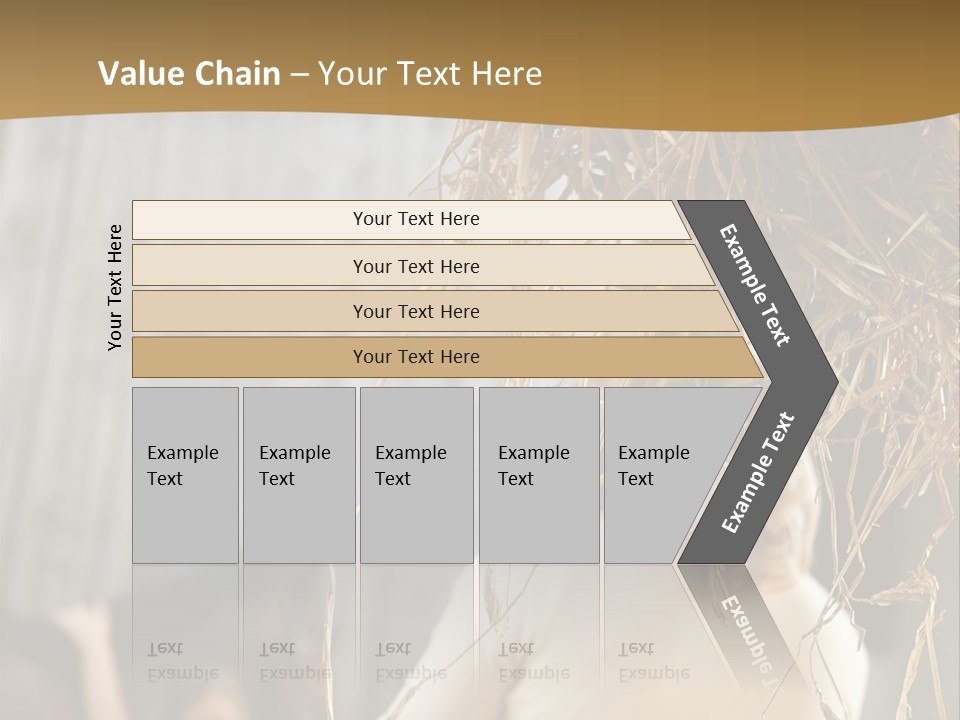This screenshot has width=960, height=720.
Task: Select the second 'Your Text Here' bar
Action: (415, 266)
